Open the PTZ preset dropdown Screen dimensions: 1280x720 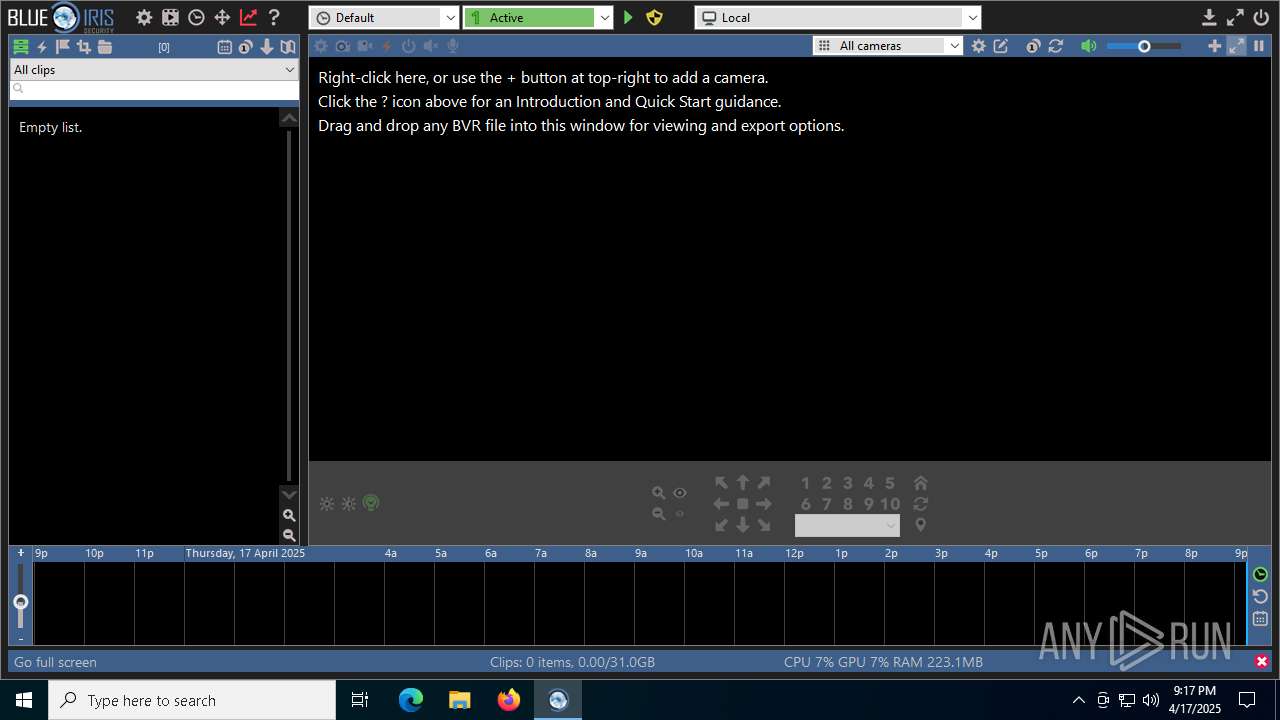pos(847,526)
